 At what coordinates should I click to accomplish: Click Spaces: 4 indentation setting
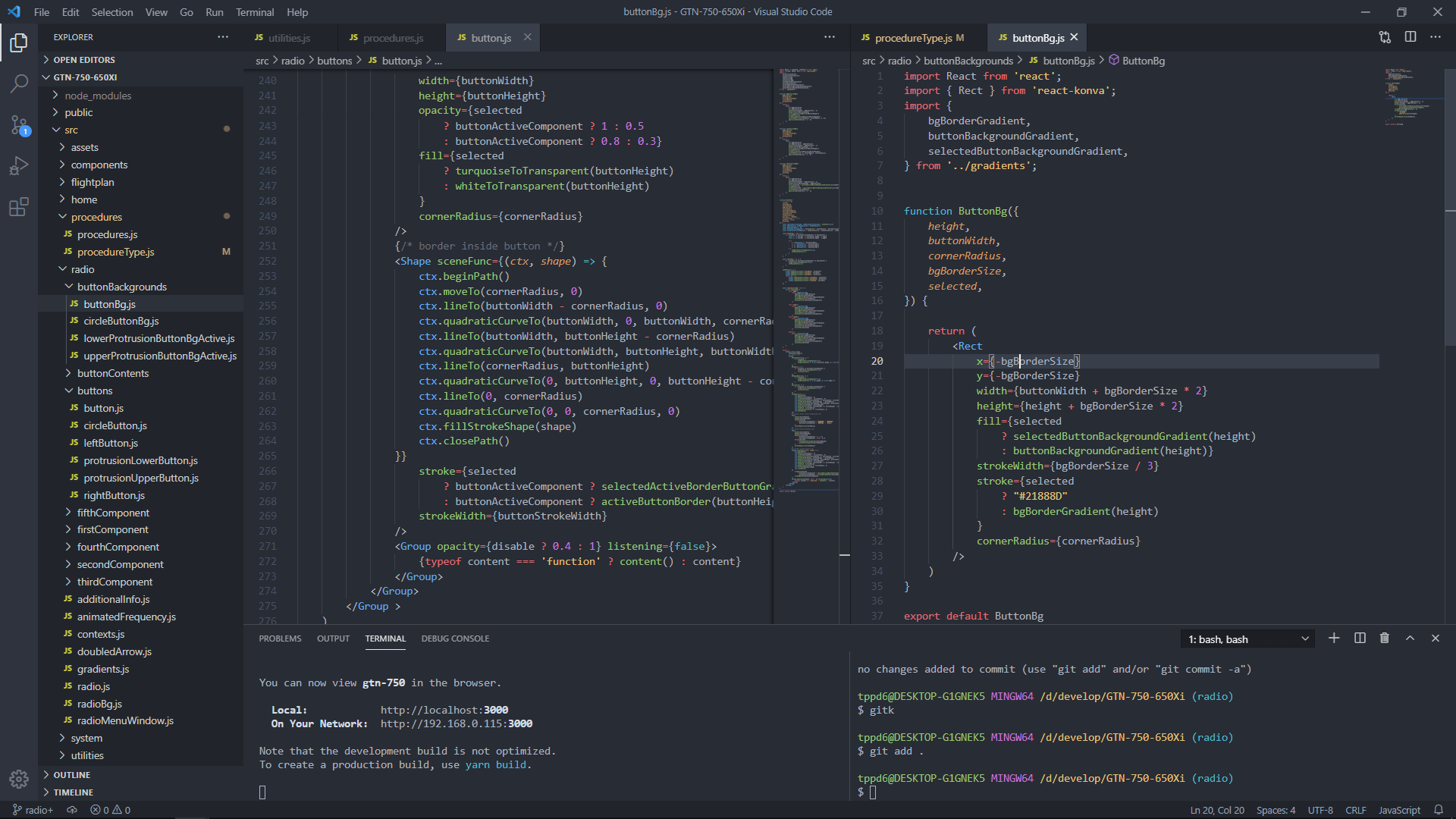1276,810
